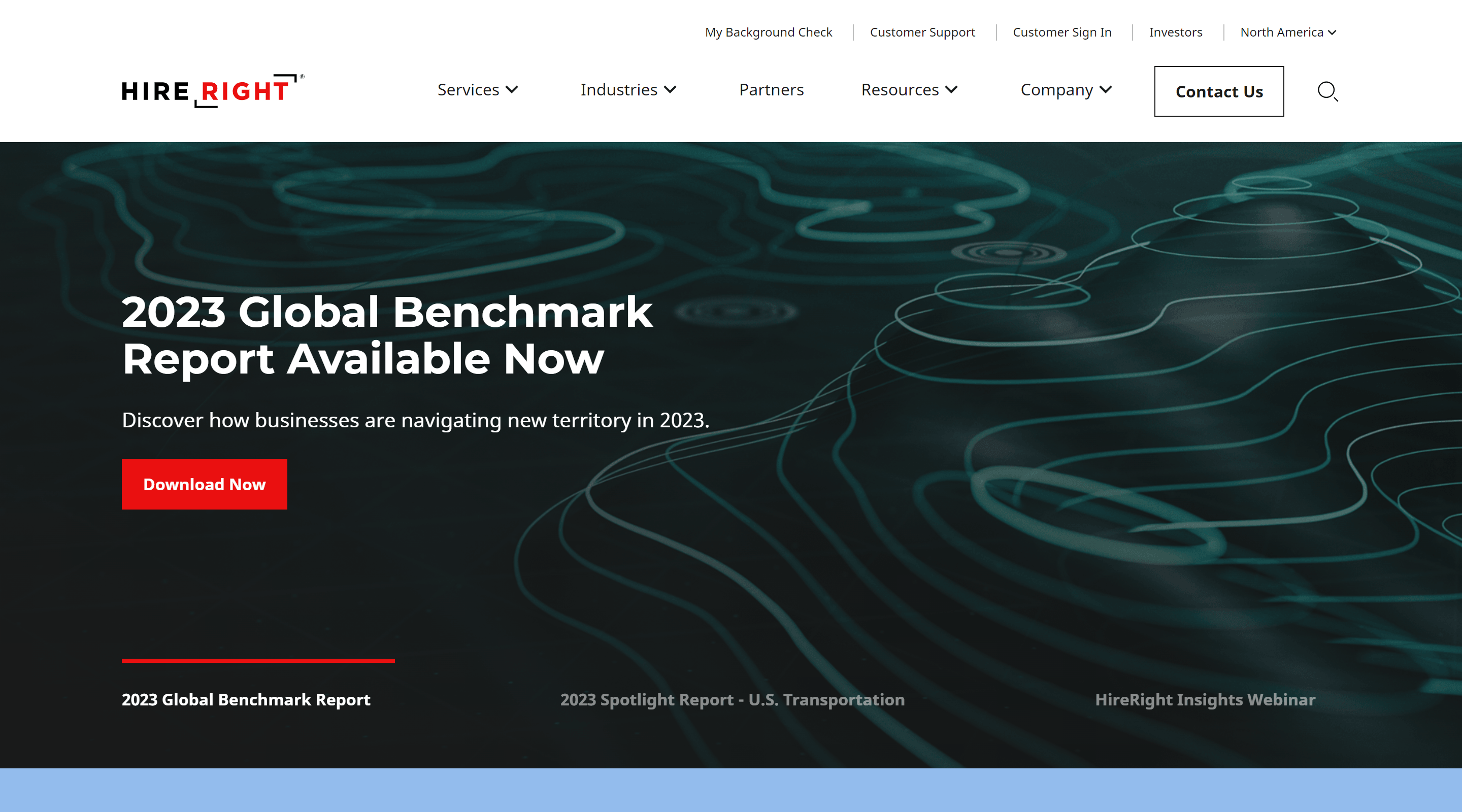Open the Company dropdown
The height and width of the screenshot is (812, 1462).
pyautogui.click(x=1066, y=90)
